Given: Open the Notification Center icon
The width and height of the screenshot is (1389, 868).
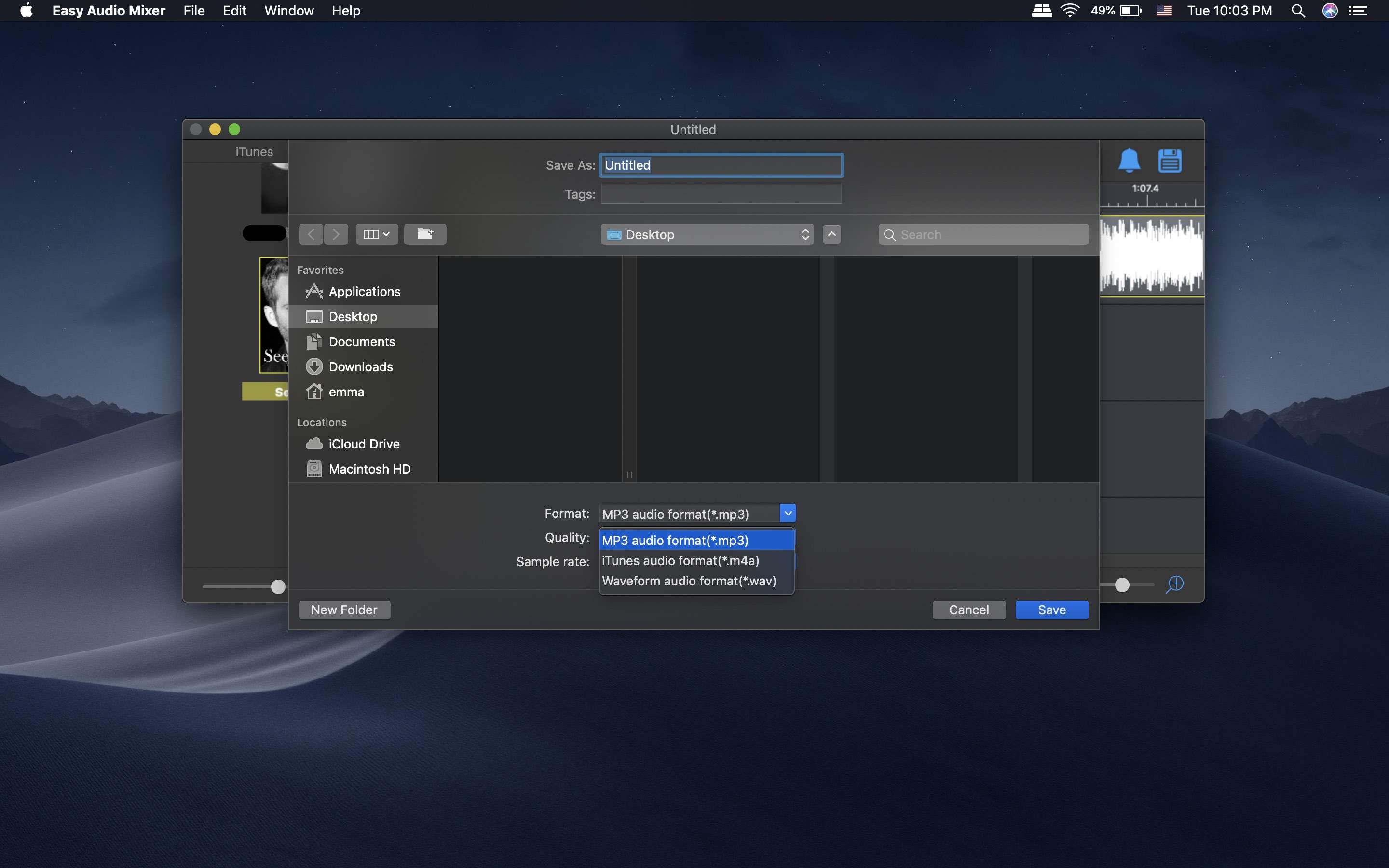Looking at the screenshot, I should point(1358,10).
